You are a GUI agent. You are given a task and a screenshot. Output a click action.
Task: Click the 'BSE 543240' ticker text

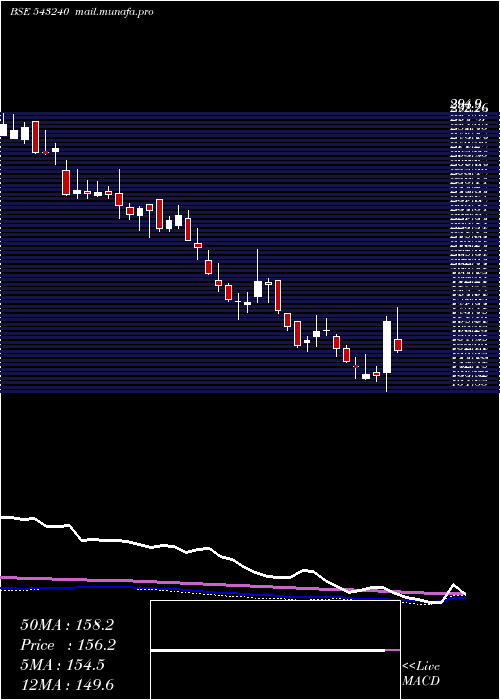tap(39, 12)
